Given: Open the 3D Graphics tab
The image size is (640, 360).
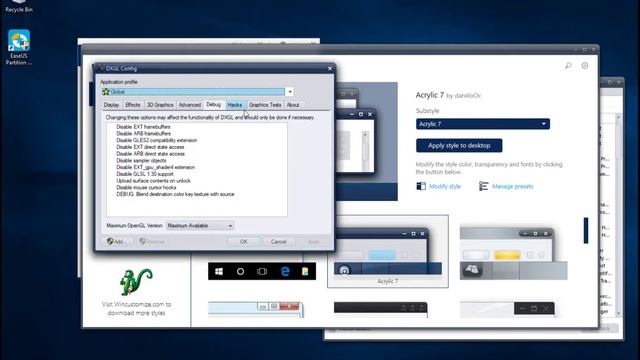Looking at the screenshot, I should [160, 105].
